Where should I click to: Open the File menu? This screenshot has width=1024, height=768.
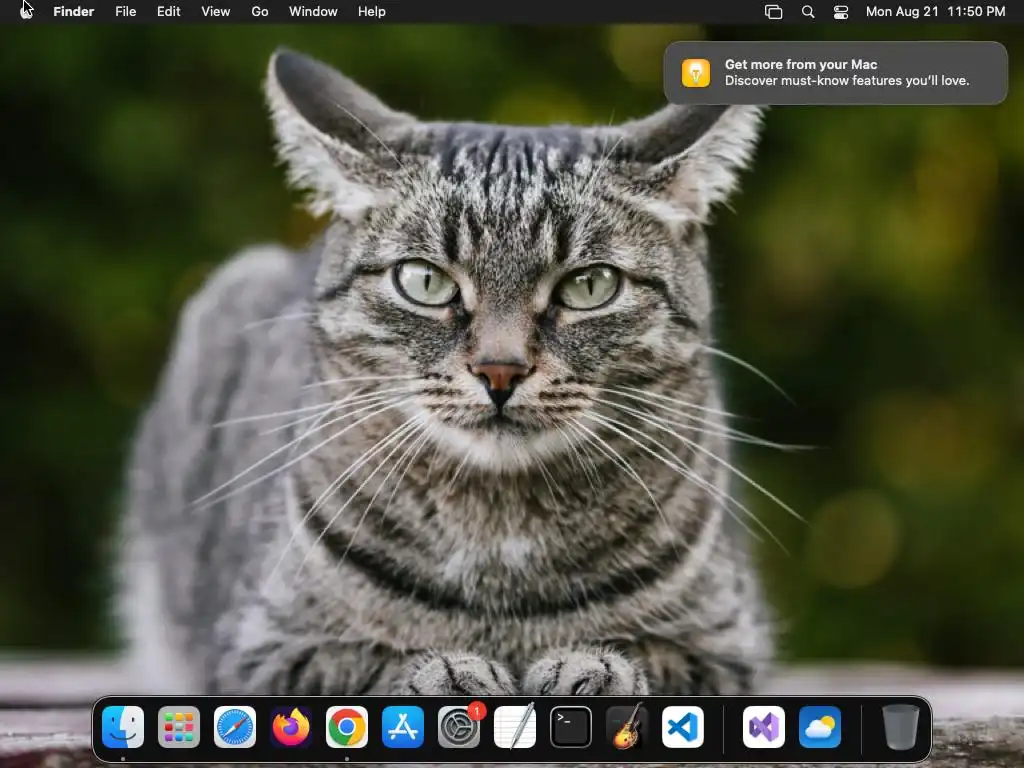point(125,12)
